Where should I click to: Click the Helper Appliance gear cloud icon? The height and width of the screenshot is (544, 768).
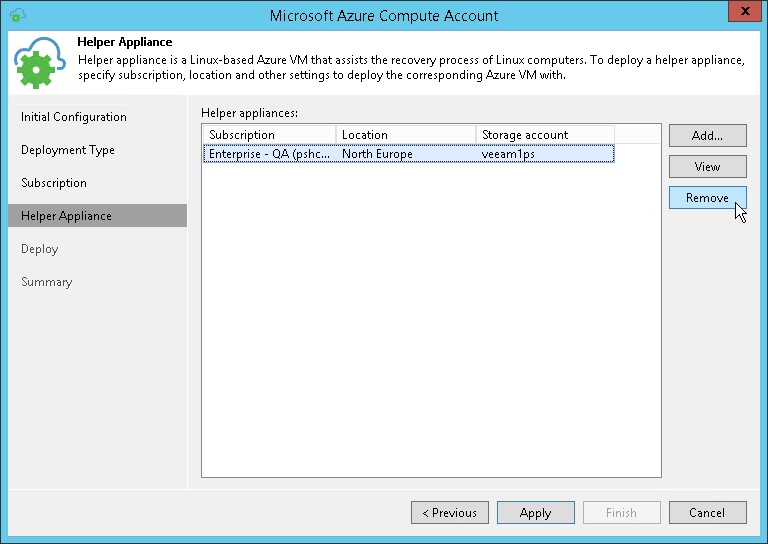pos(40,64)
